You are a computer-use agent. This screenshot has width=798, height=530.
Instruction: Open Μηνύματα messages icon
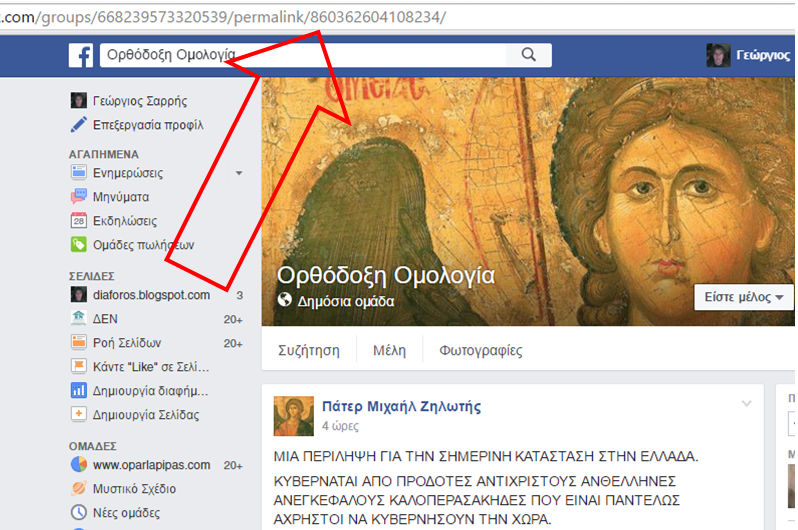[78, 197]
